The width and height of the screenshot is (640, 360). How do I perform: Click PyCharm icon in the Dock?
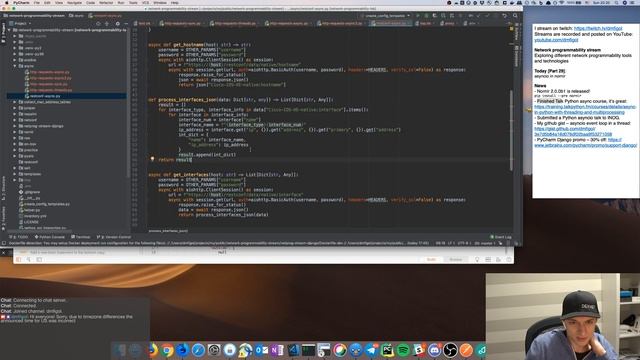[x=387, y=350]
